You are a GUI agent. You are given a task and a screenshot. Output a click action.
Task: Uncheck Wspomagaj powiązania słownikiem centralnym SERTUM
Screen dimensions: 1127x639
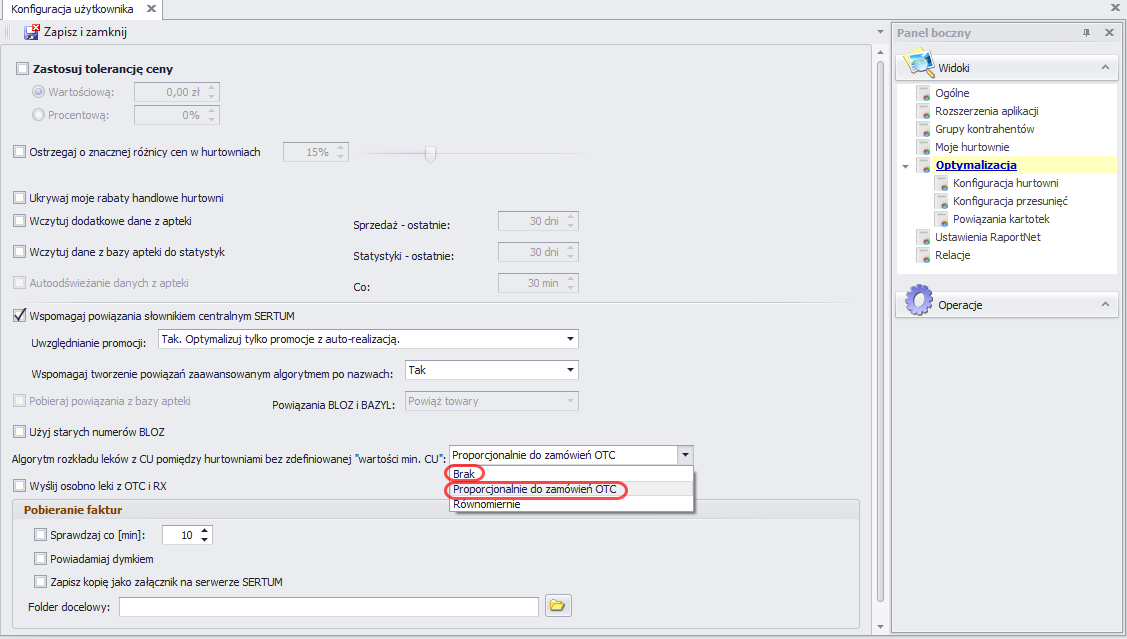[x=20, y=316]
